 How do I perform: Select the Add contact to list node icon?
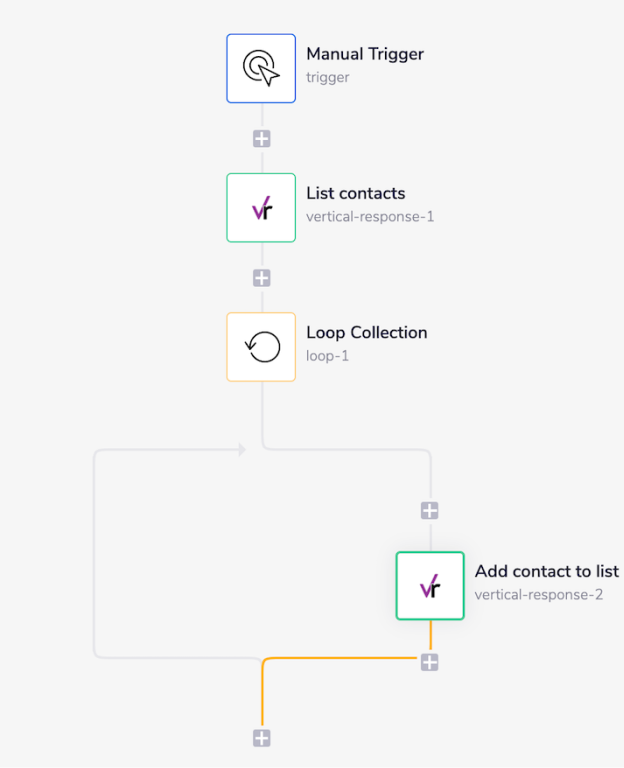pos(430,586)
